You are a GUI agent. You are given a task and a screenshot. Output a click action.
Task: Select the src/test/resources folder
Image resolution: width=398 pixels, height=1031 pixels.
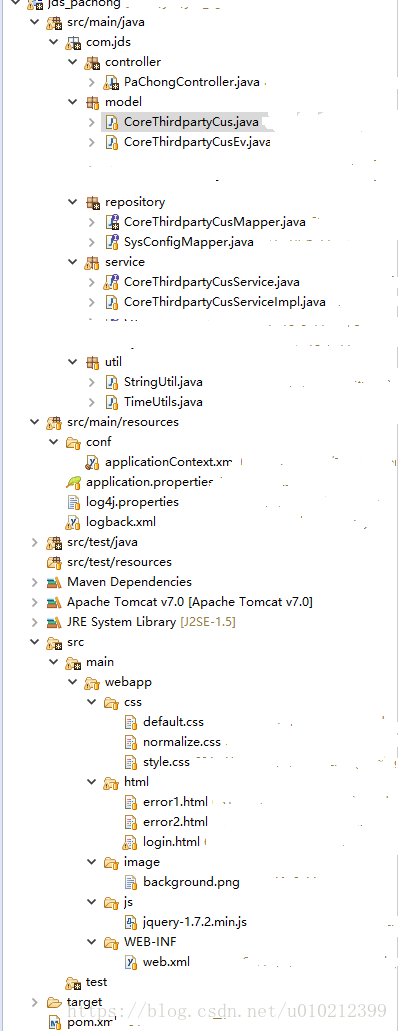(x=119, y=562)
